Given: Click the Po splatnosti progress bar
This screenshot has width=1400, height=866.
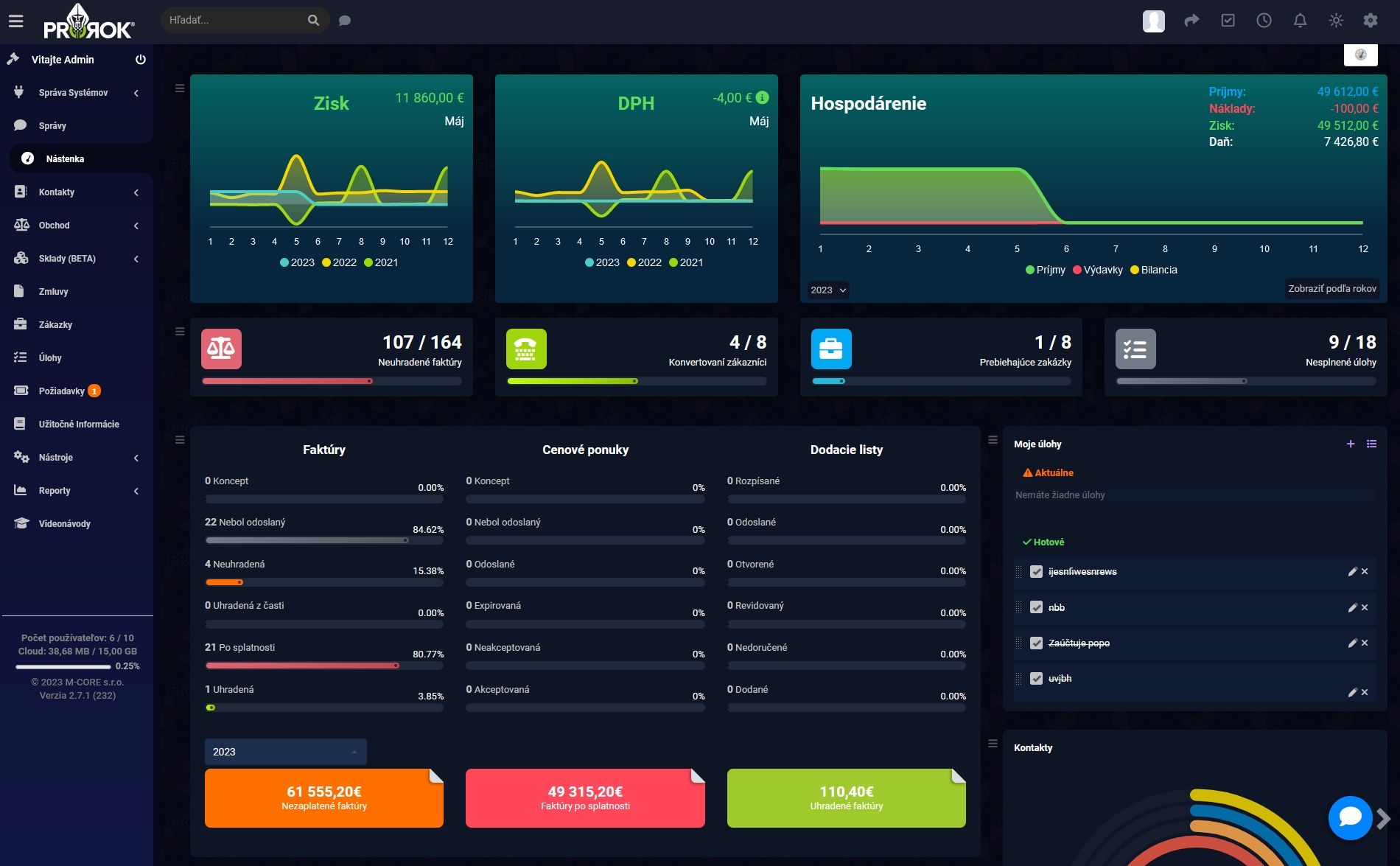Looking at the screenshot, I should pyautogui.click(x=324, y=666).
